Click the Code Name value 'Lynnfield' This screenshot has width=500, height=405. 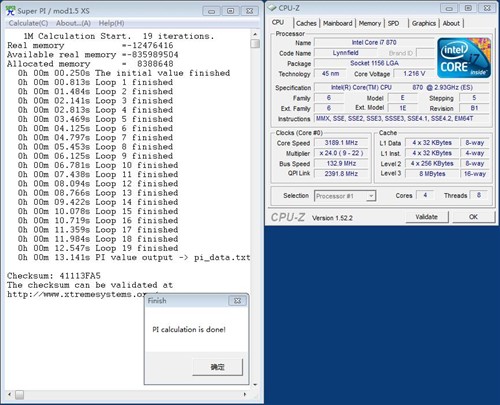pyautogui.click(x=346, y=53)
